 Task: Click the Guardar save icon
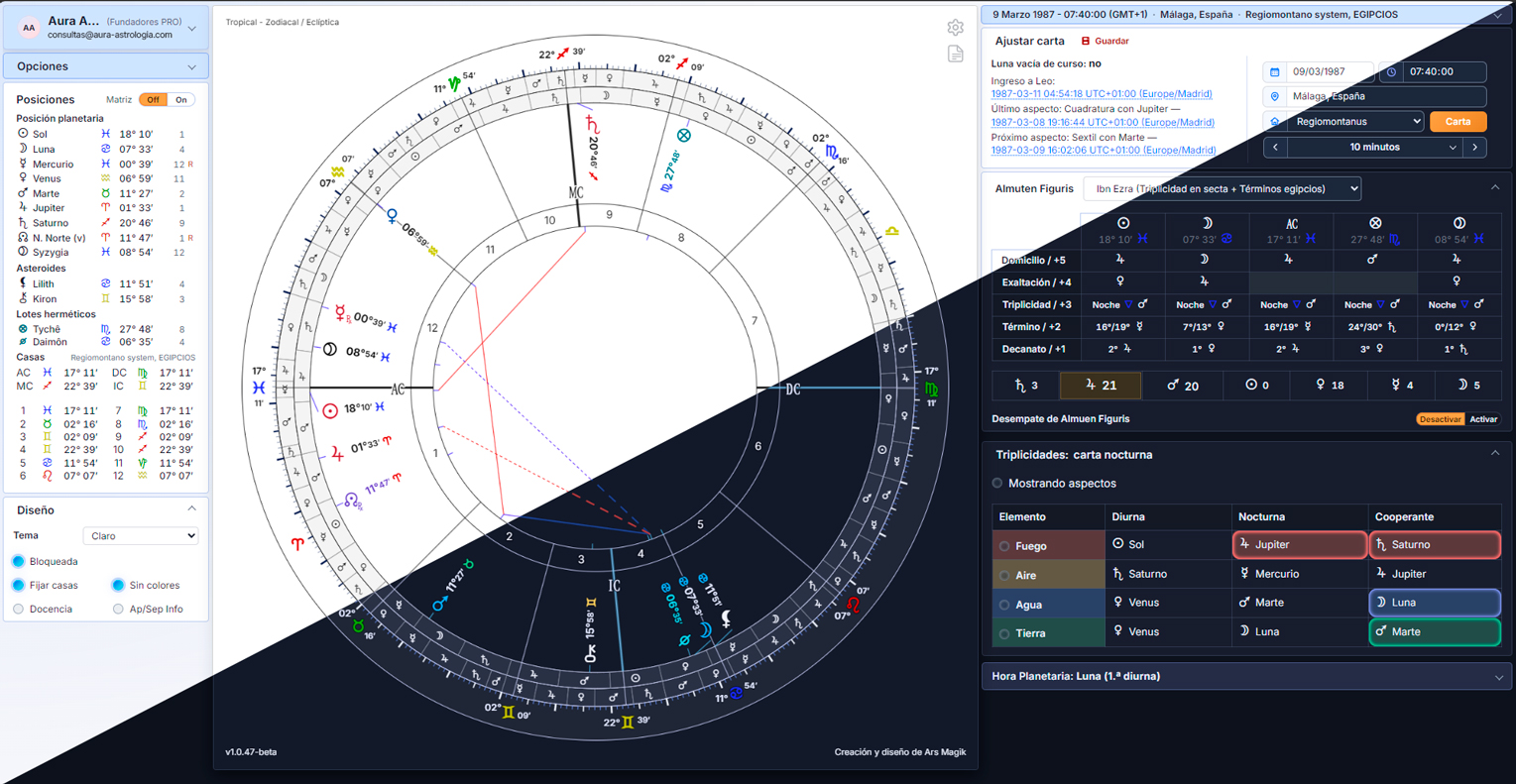[1086, 42]
